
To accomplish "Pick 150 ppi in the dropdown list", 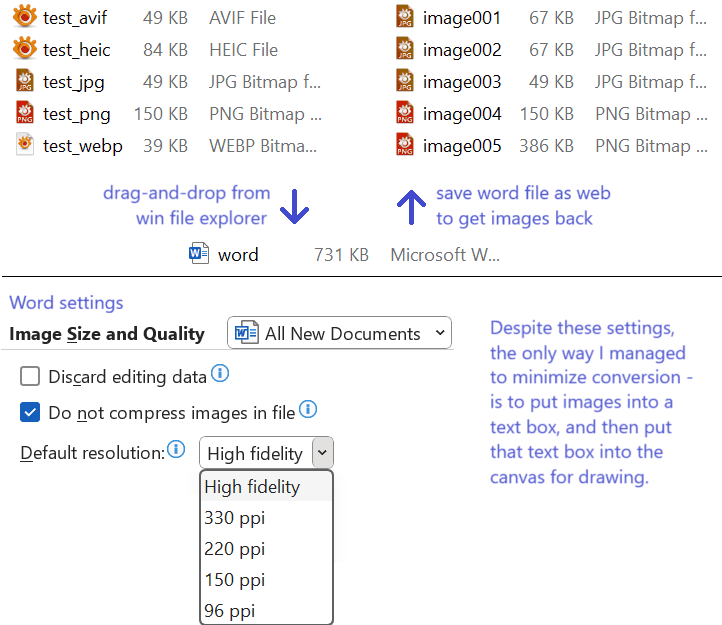I will [234, 580].
